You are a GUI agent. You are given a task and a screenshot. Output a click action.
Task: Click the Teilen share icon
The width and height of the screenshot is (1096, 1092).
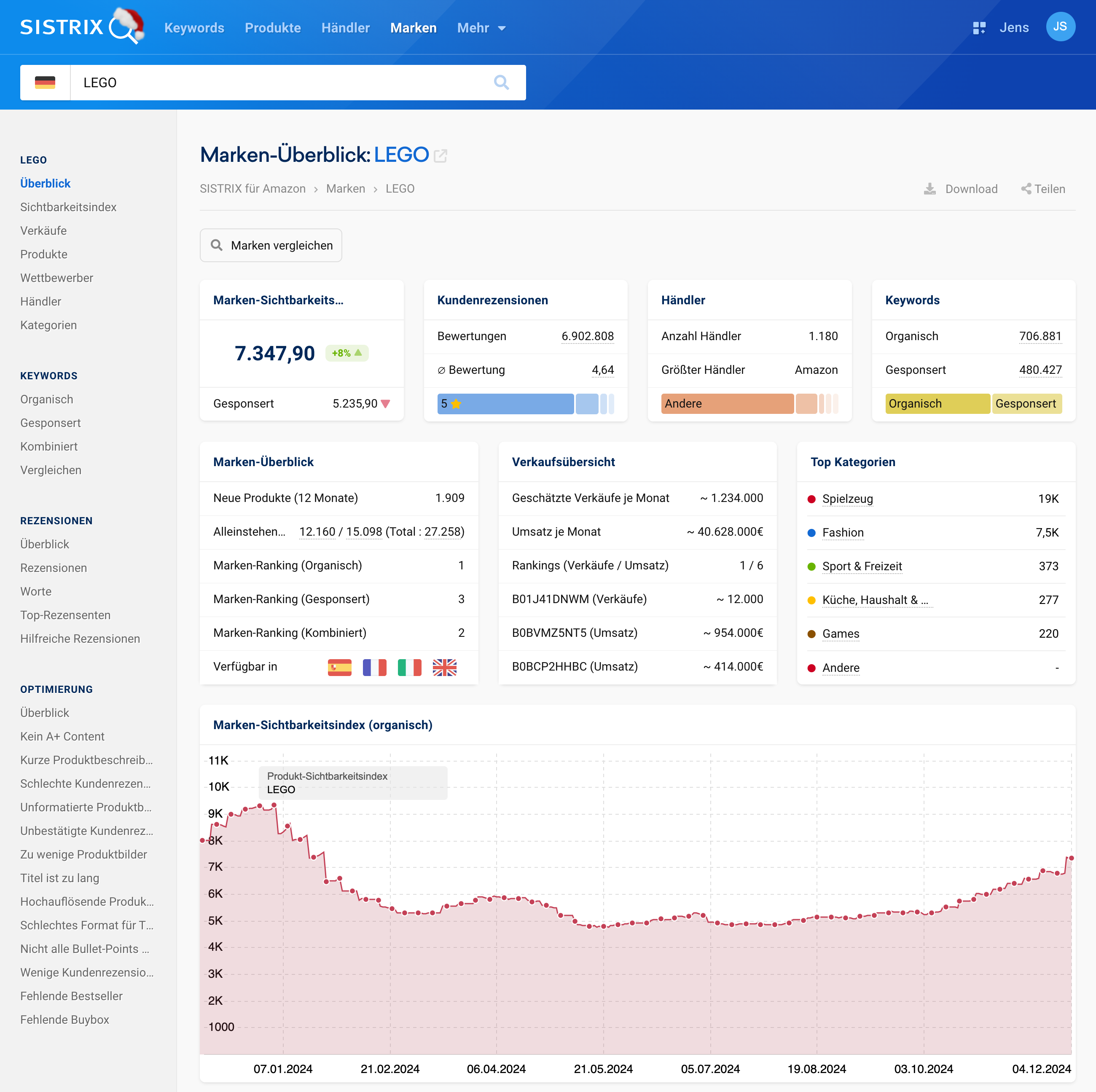pos(1026,189)
